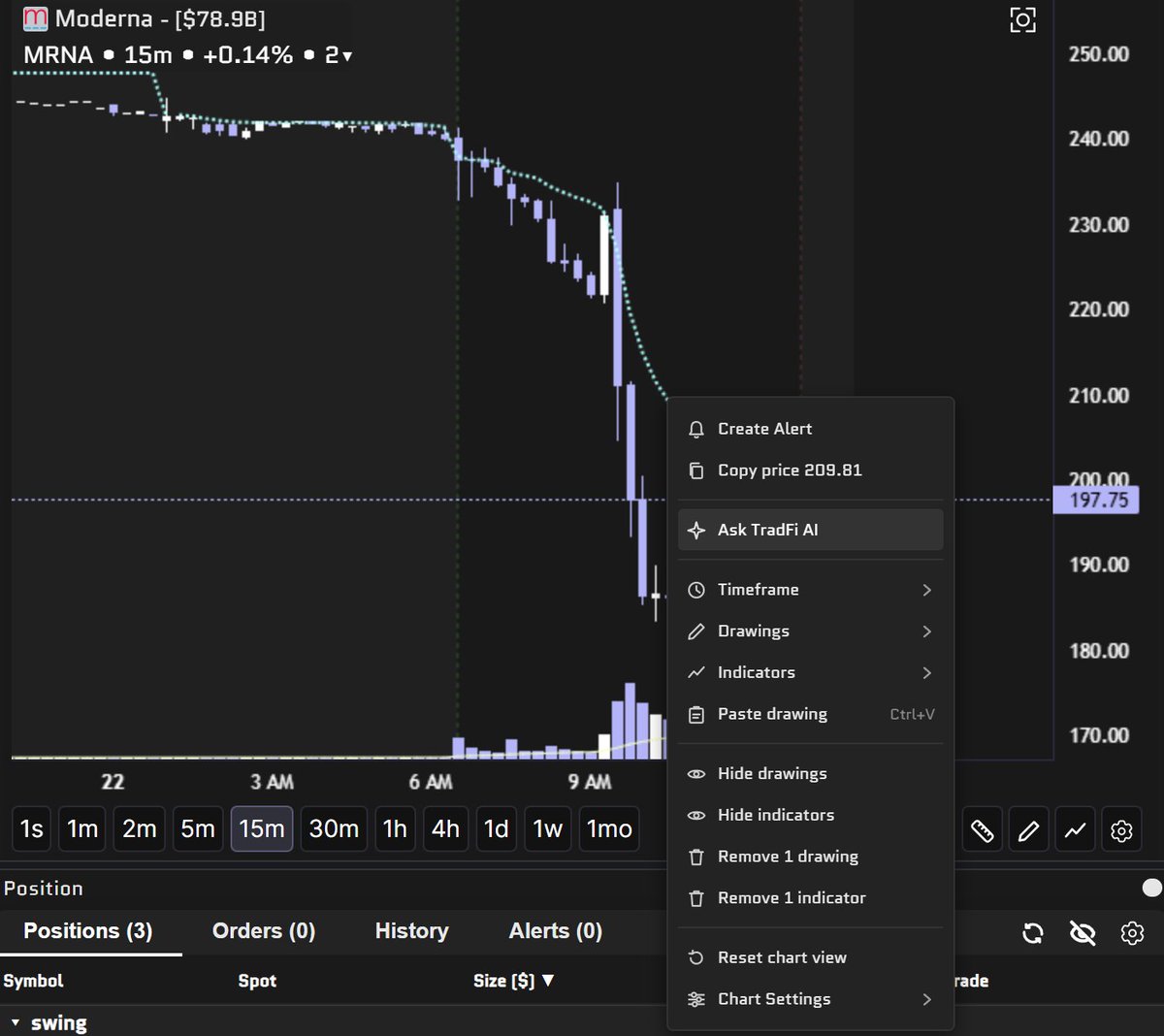Click the trash icon beside Remove 1 indicator
This screenshot has width=1164, height=1036.
click(695, 898)
